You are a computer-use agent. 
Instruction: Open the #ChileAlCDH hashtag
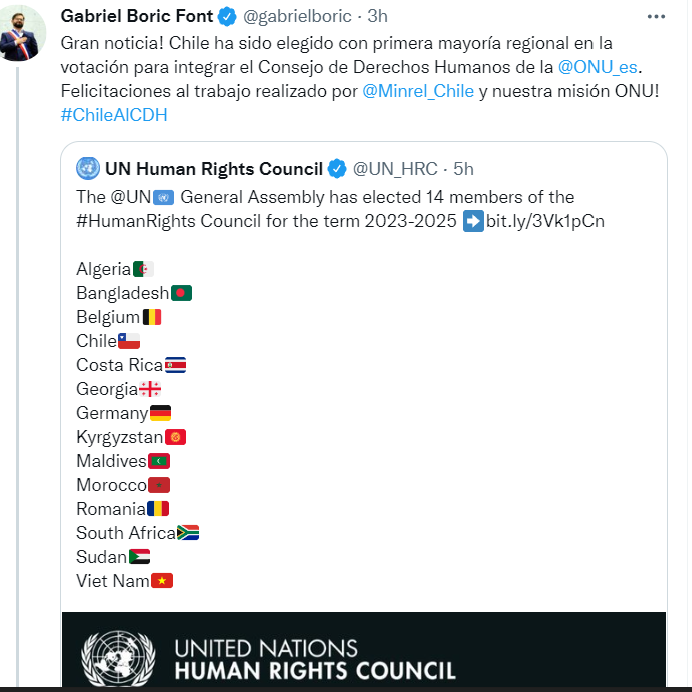point(113,115)
